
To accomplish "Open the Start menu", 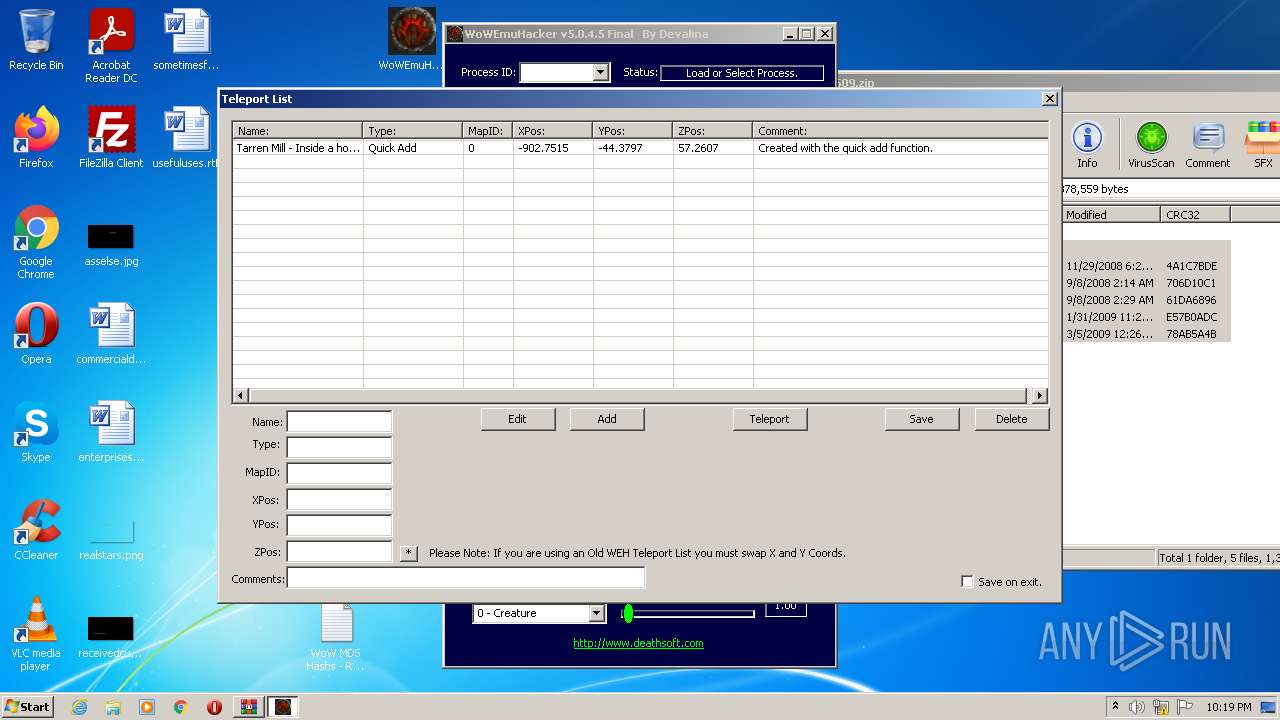I will coord(27,707).
